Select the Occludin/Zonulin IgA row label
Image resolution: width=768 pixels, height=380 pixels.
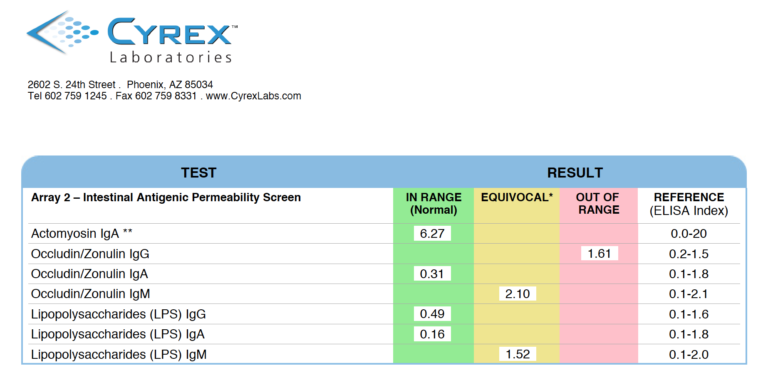[x=90, y=274]
